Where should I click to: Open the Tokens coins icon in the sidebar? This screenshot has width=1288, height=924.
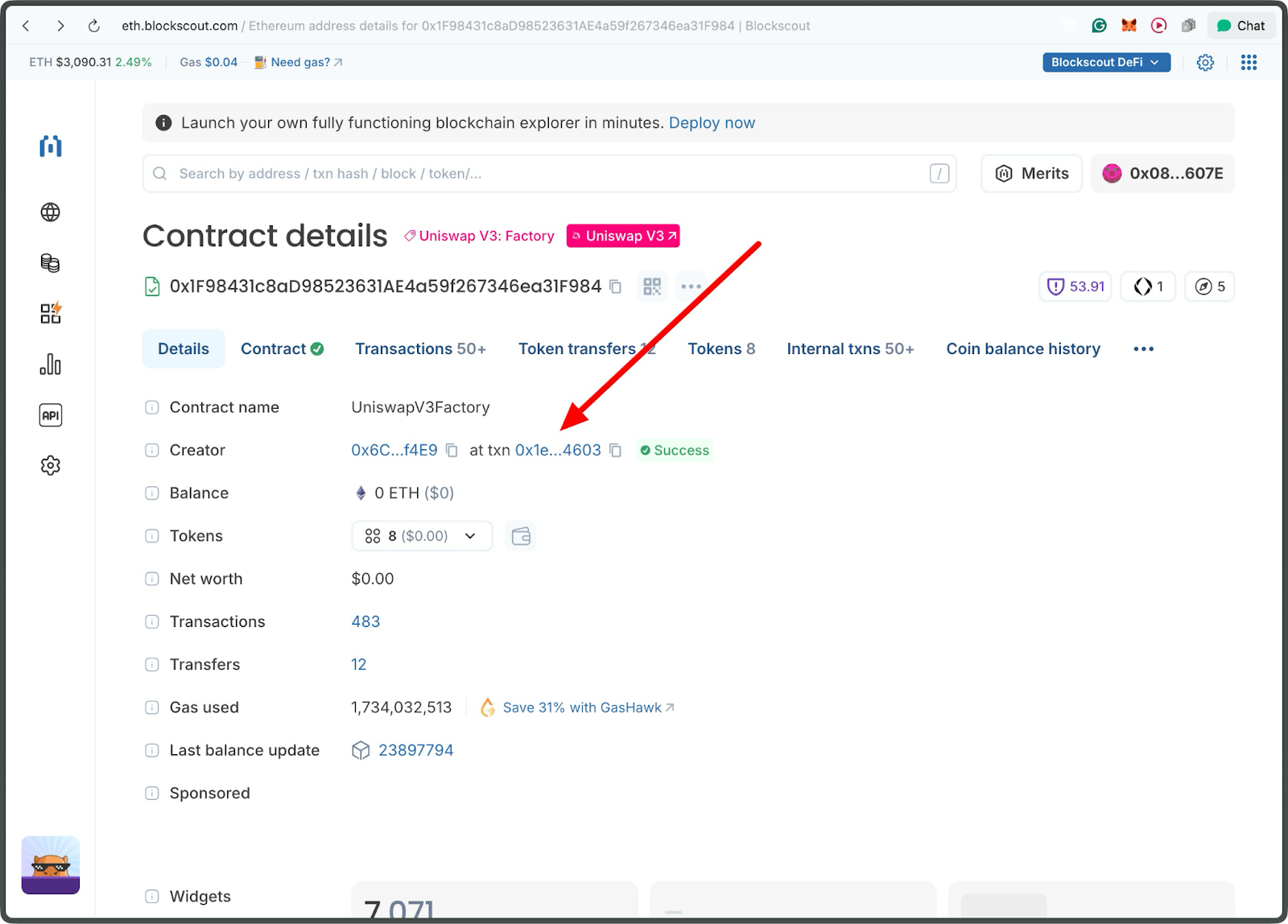pos(50,262)
